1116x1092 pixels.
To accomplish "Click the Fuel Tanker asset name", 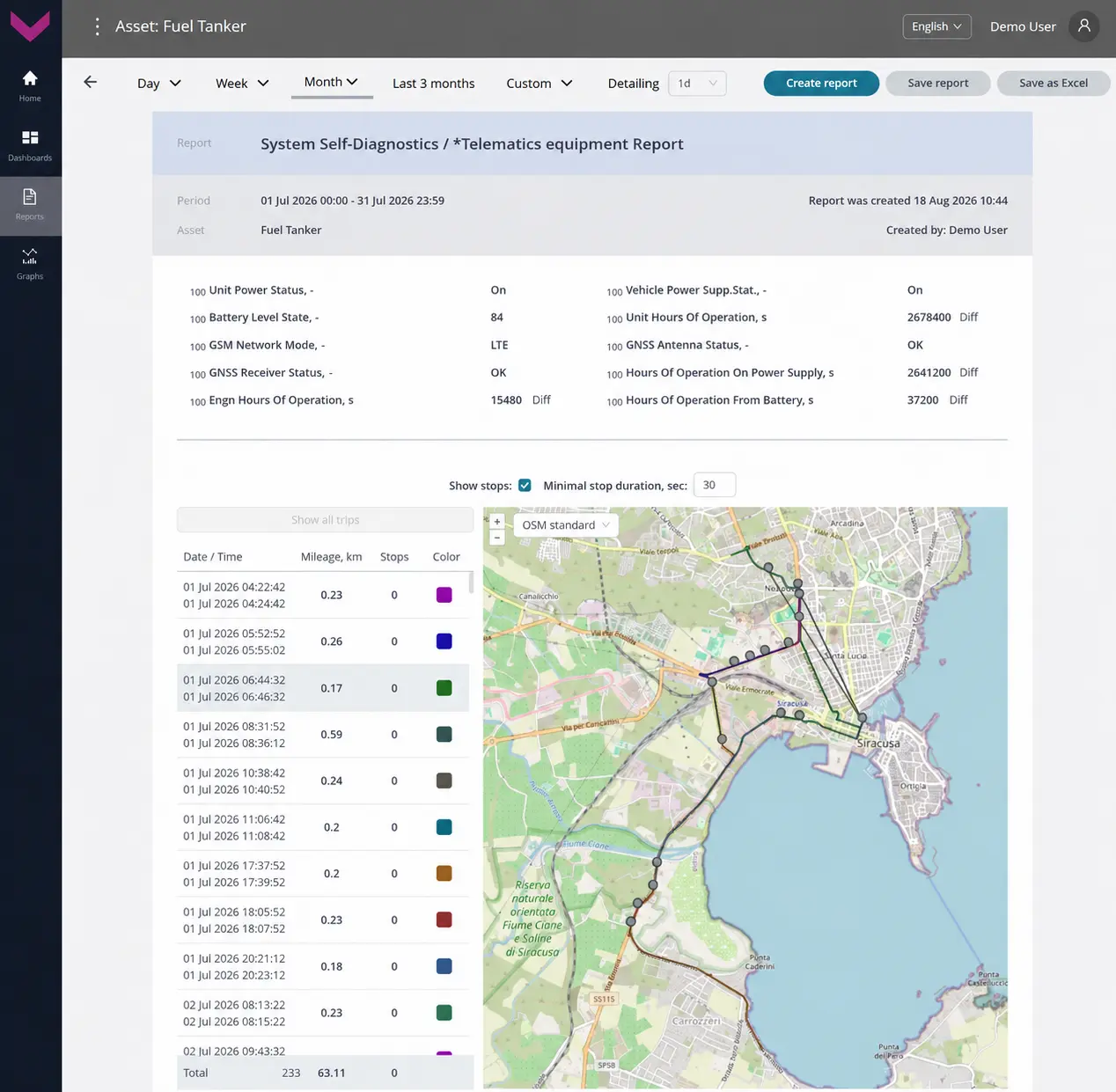I will click(290, 230).
